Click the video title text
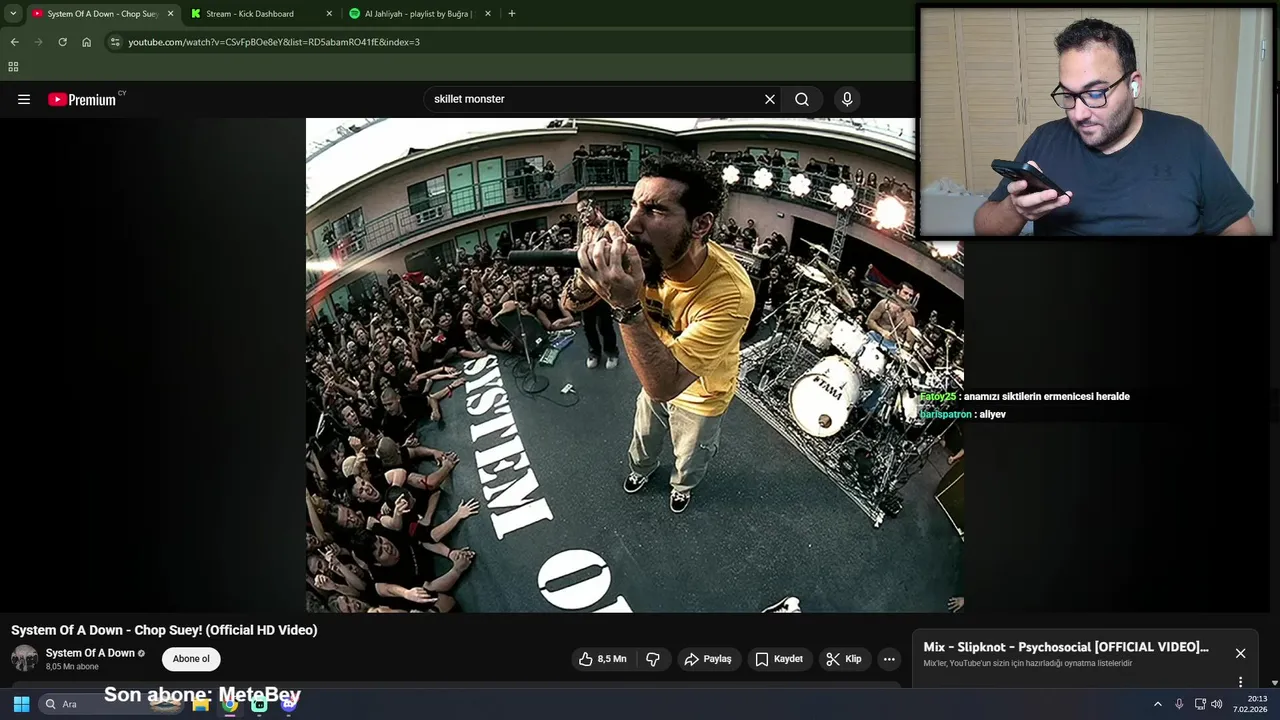 164,630
